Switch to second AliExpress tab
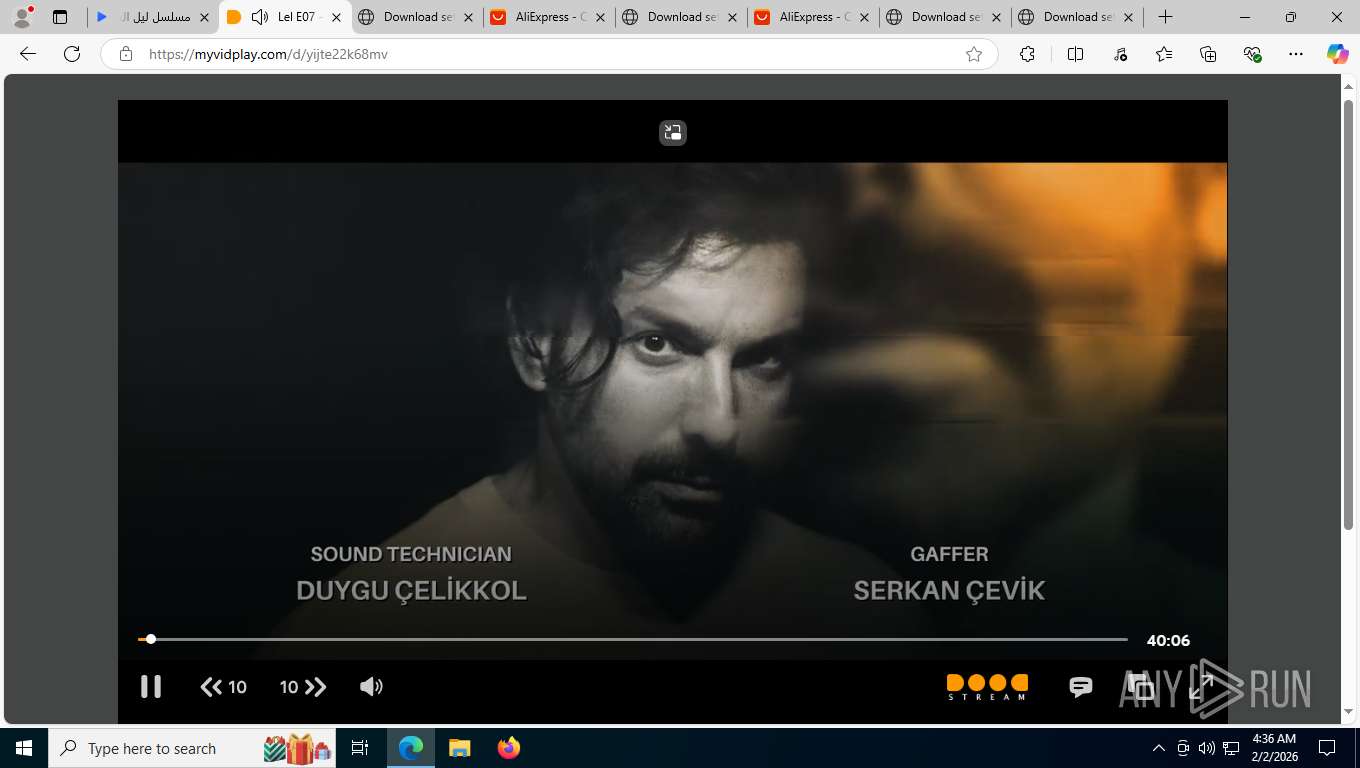The height and width of the screenshot is (768, 1360). 813,17
